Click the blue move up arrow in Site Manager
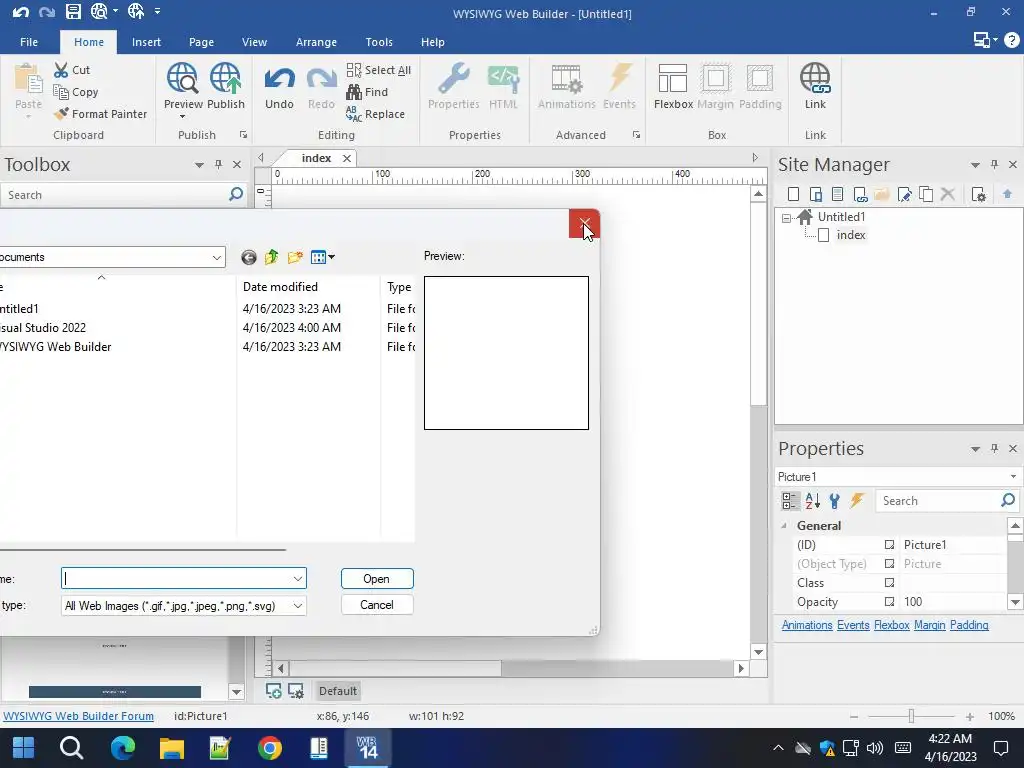Screen dimensions: 1024x768 [x=1007, y=194]
